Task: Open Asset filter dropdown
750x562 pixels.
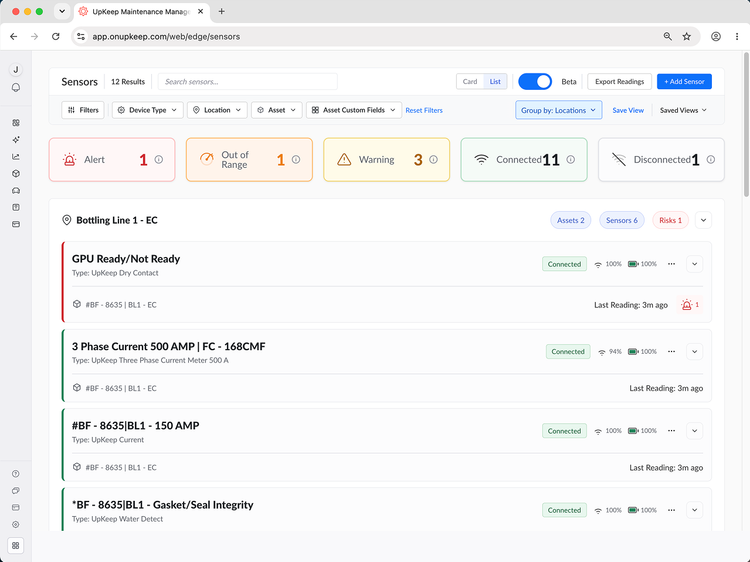Action: point(276,110)
